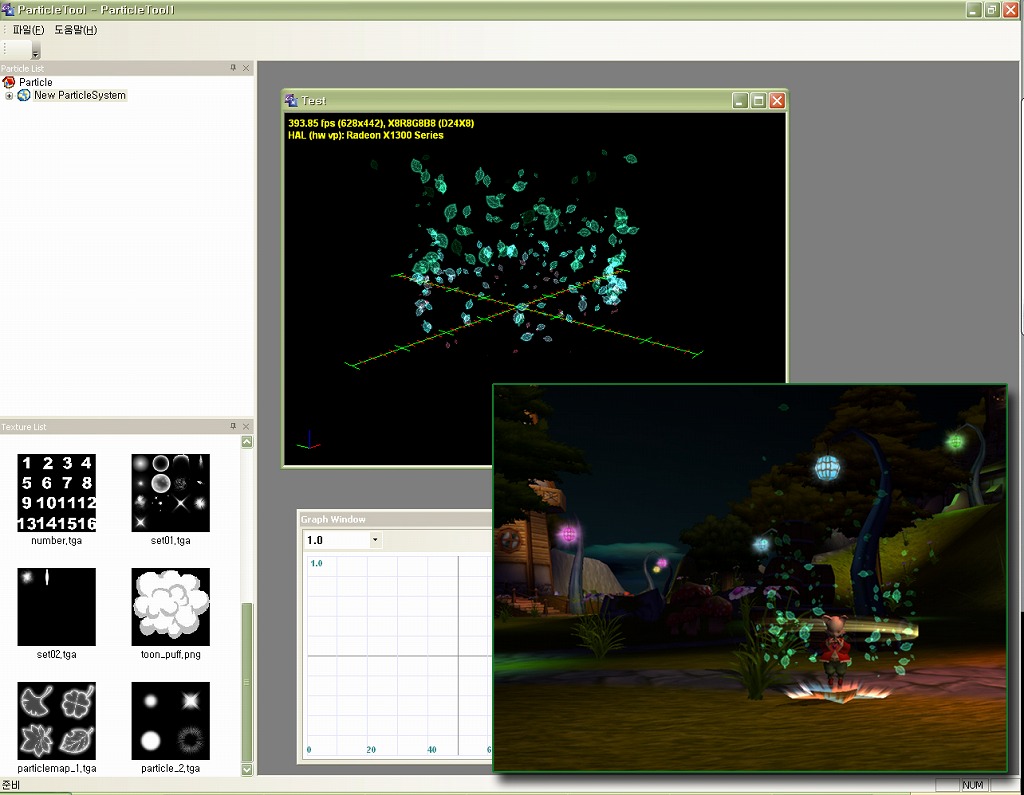Open the 도움말(H) menu
The width and height of the screenshot is (1024, 795).
click(75, 30)
